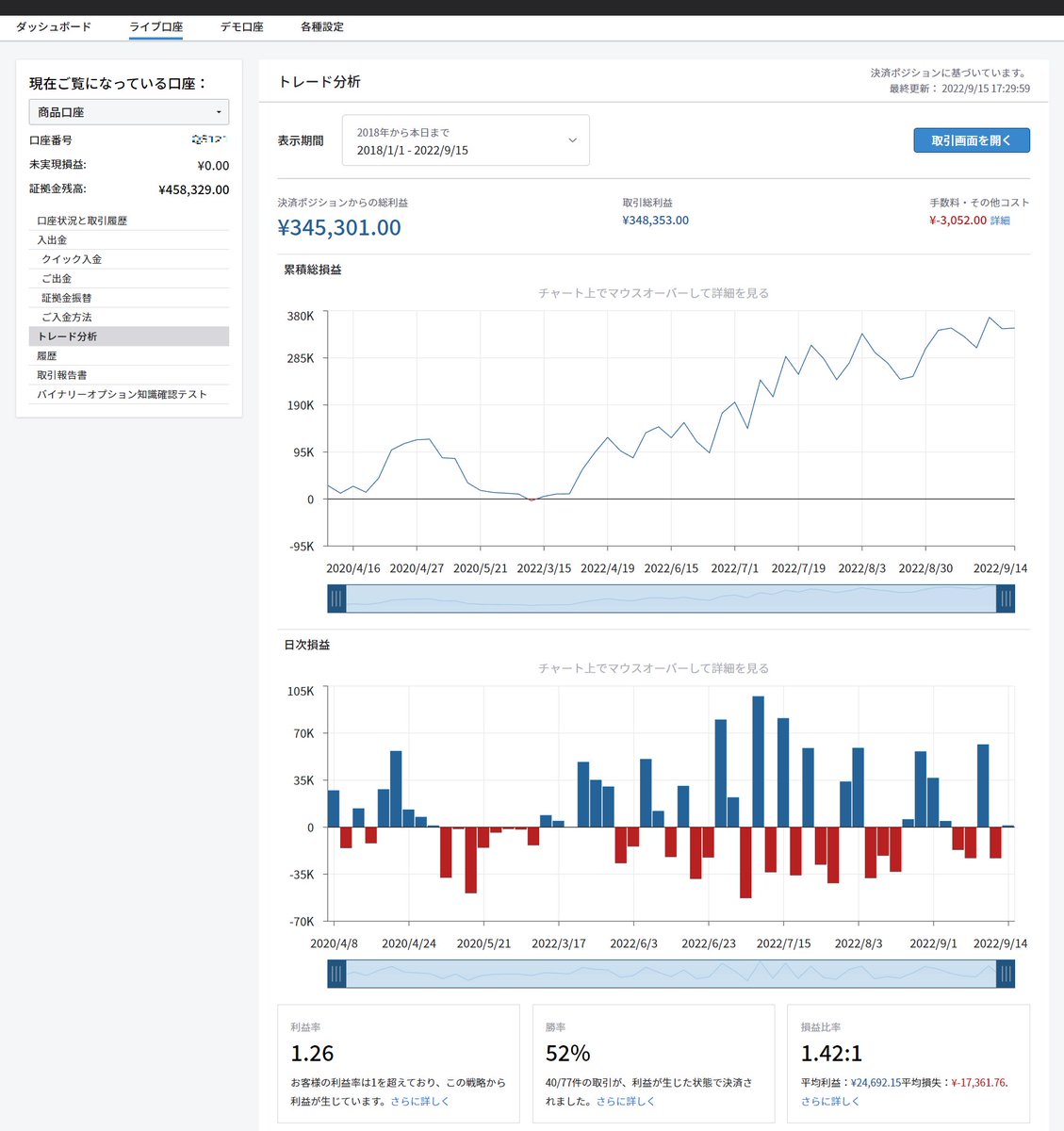This screenshot has width=1064, height=1131.
Task: Click the 日次損益 range slider track
Action: click(671, 974)
